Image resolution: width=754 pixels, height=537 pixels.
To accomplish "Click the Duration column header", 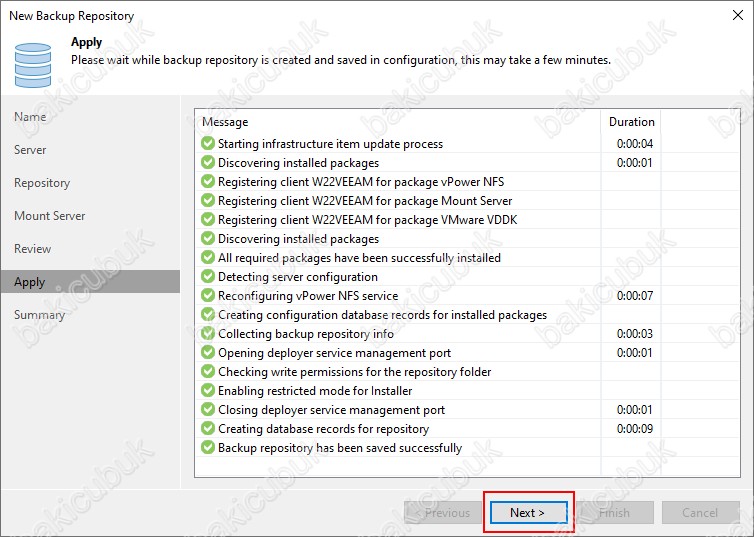I will pyautogui.click(x=631, y=122).
